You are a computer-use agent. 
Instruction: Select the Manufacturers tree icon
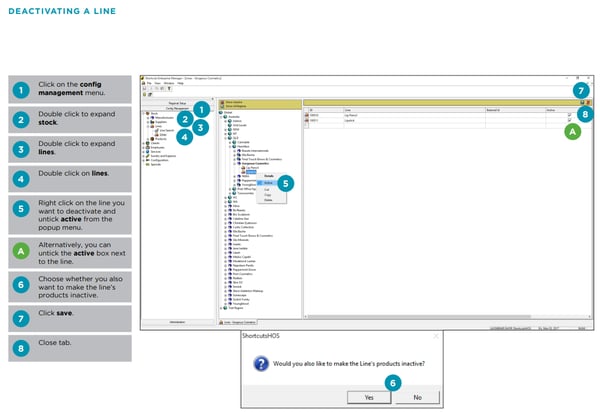152,117
